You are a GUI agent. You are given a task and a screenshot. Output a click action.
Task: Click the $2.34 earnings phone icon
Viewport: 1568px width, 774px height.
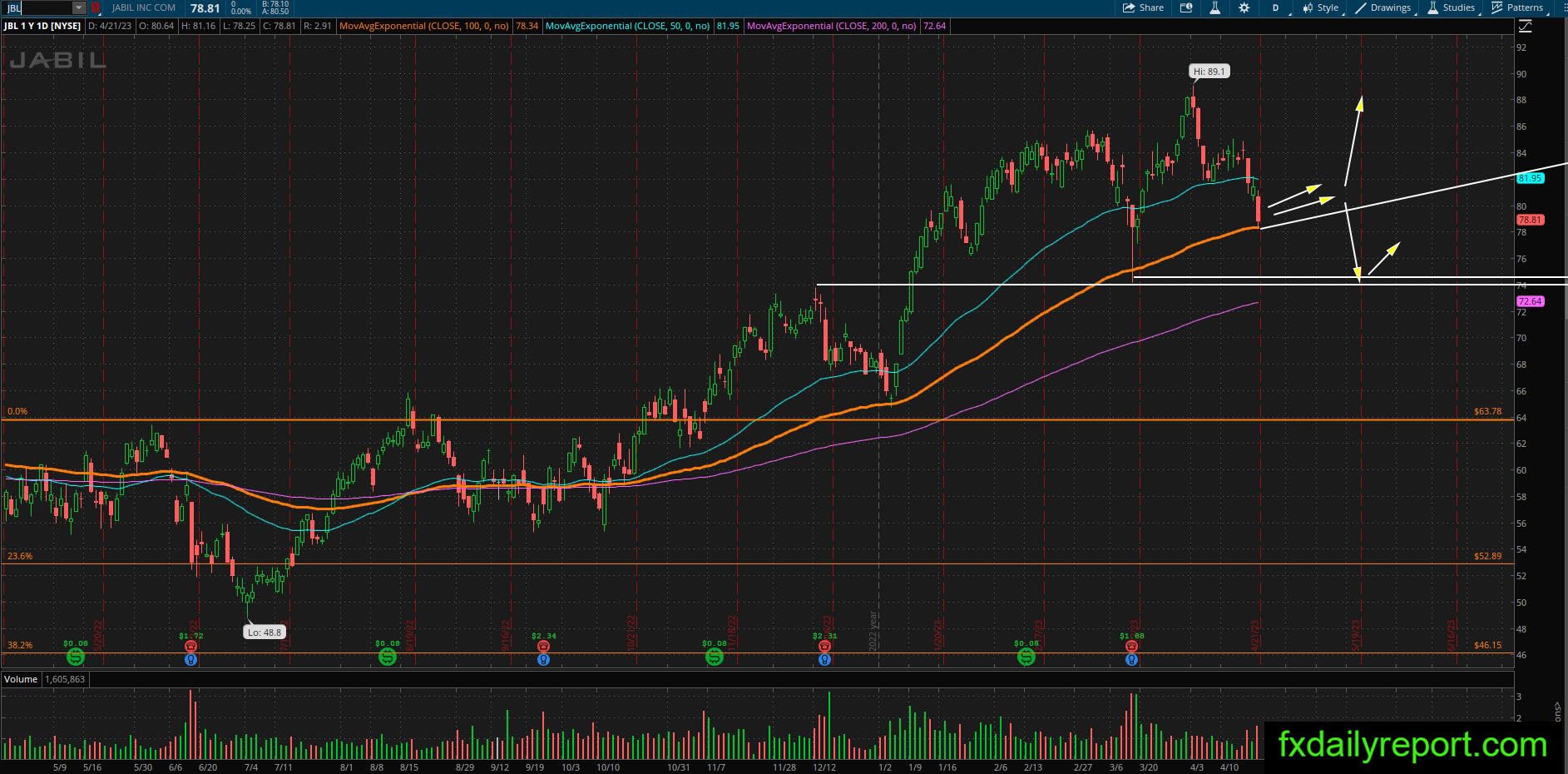(543, 646)
